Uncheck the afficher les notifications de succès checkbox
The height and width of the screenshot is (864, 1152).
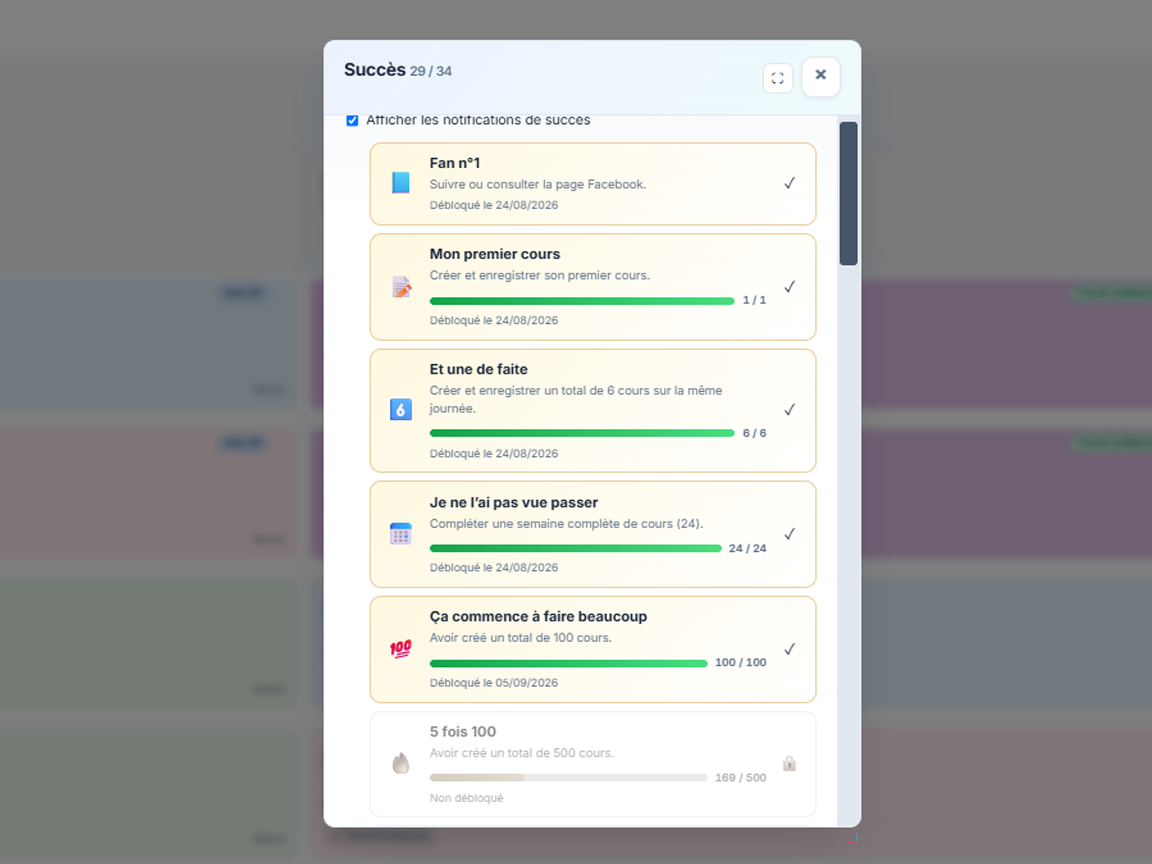[352, 120]
